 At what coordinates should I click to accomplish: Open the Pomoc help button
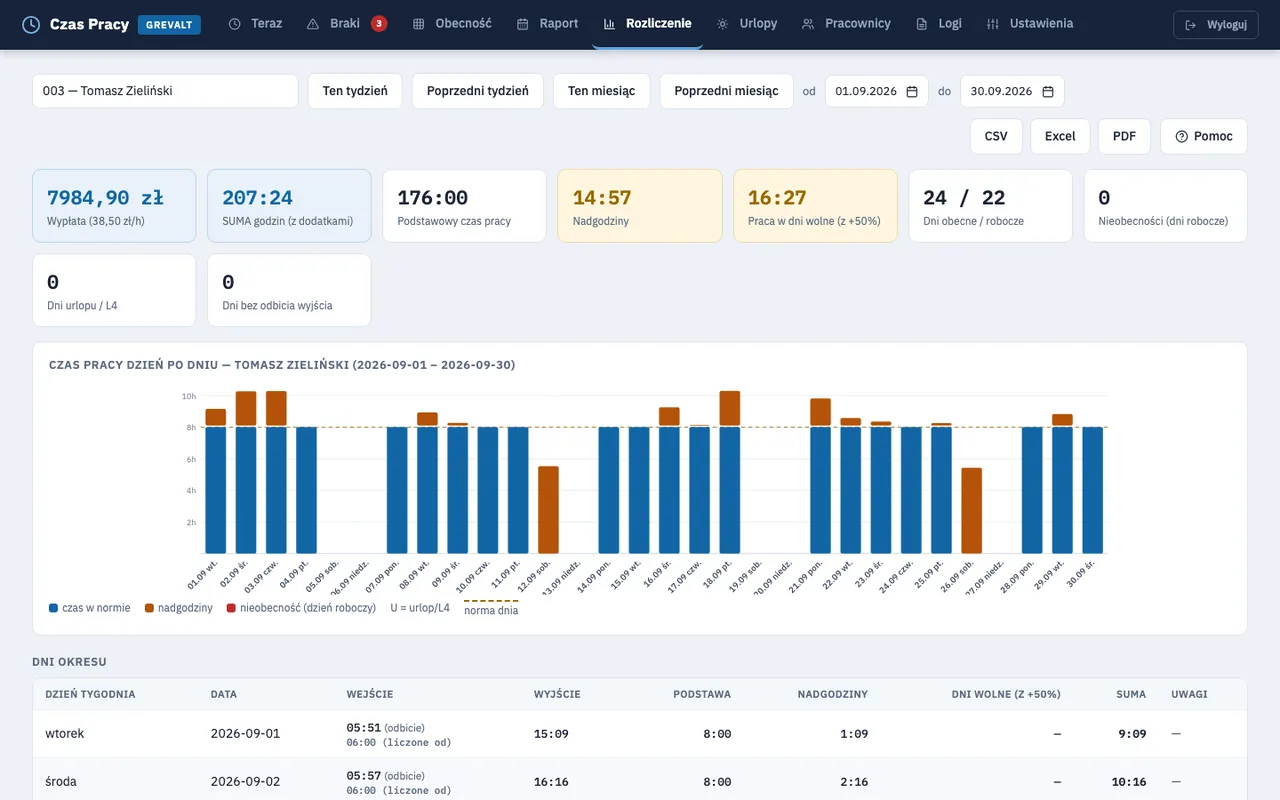[1204, 136]
